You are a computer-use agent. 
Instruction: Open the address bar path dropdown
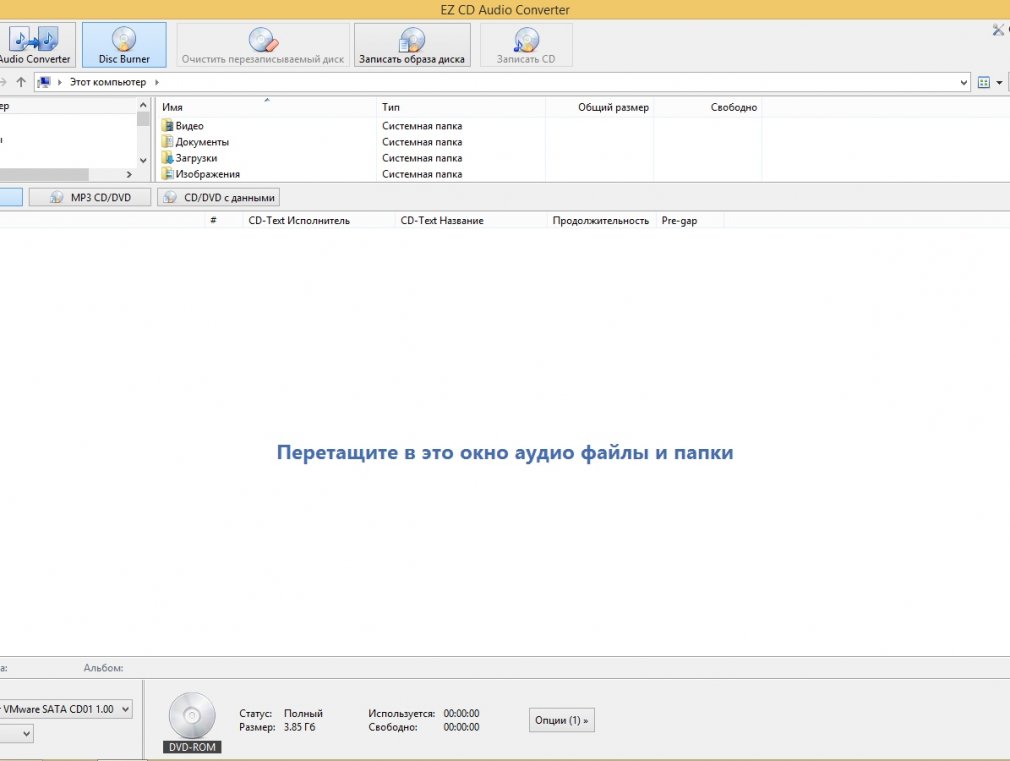[x=964, y=82]
